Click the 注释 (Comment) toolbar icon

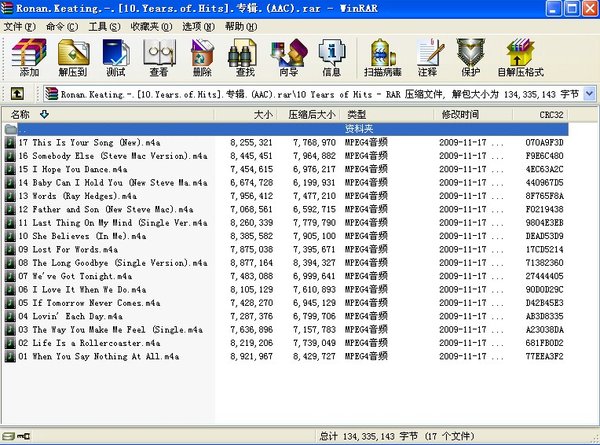[429, 57]
